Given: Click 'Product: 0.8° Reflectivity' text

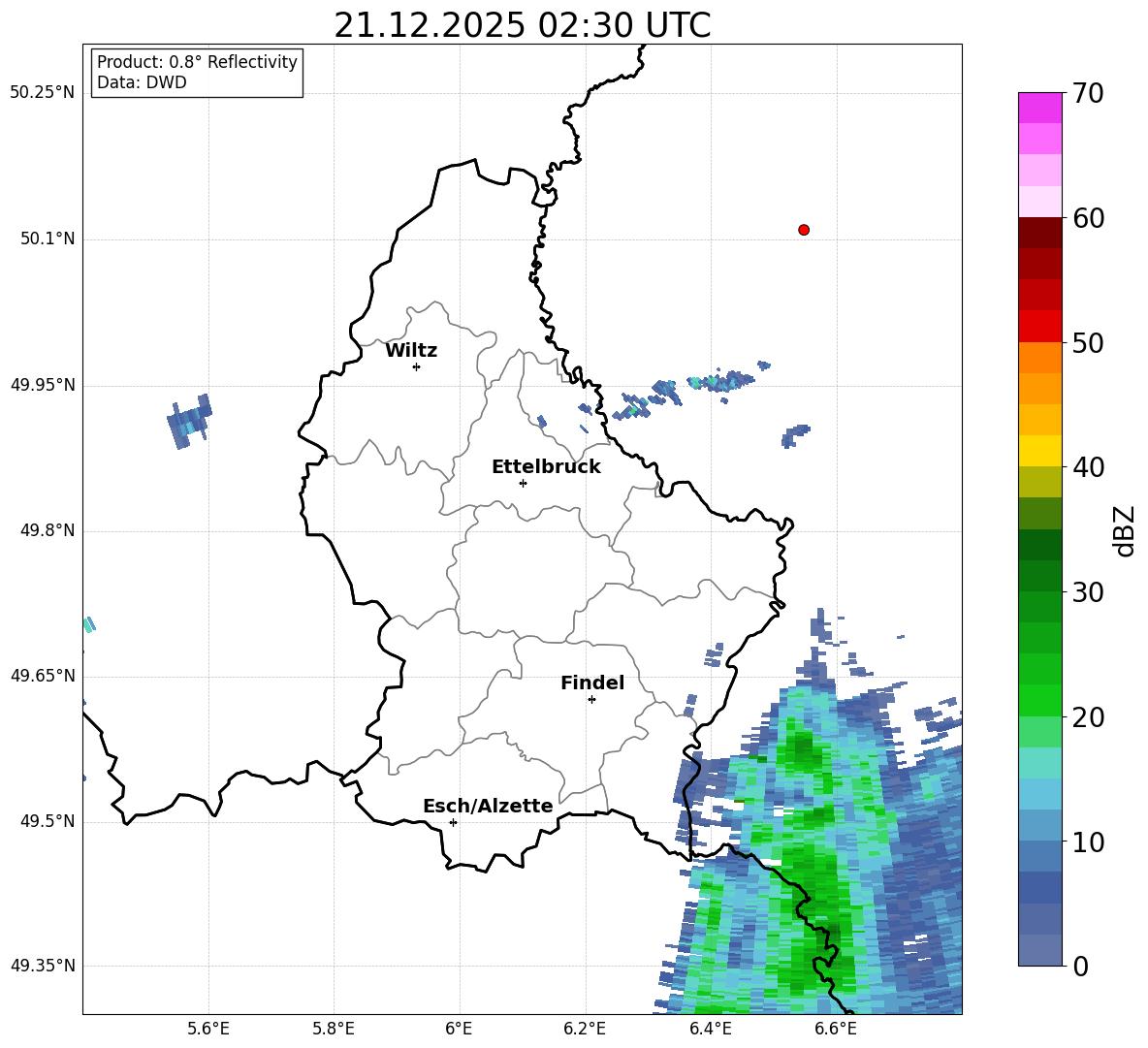Looking at the screenshot, I should point(197,62).
